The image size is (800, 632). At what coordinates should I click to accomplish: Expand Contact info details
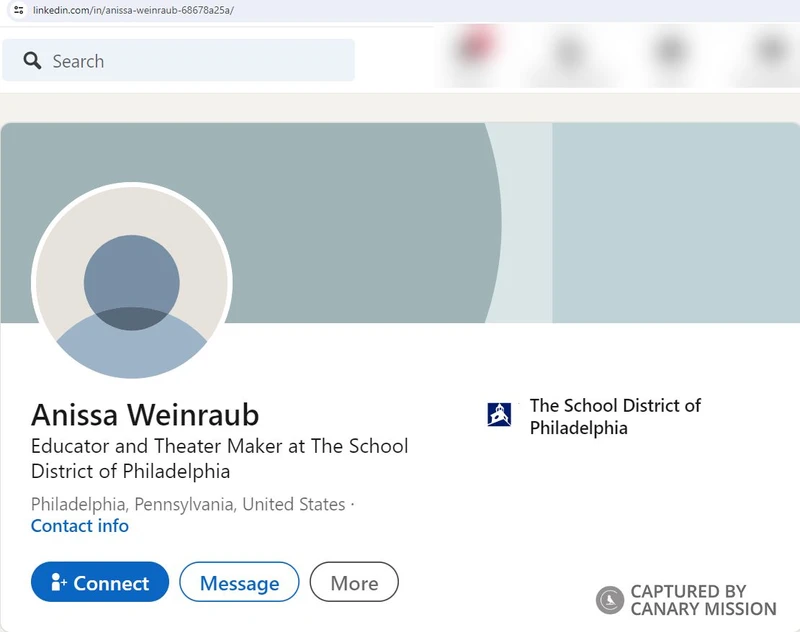(79, 526)
